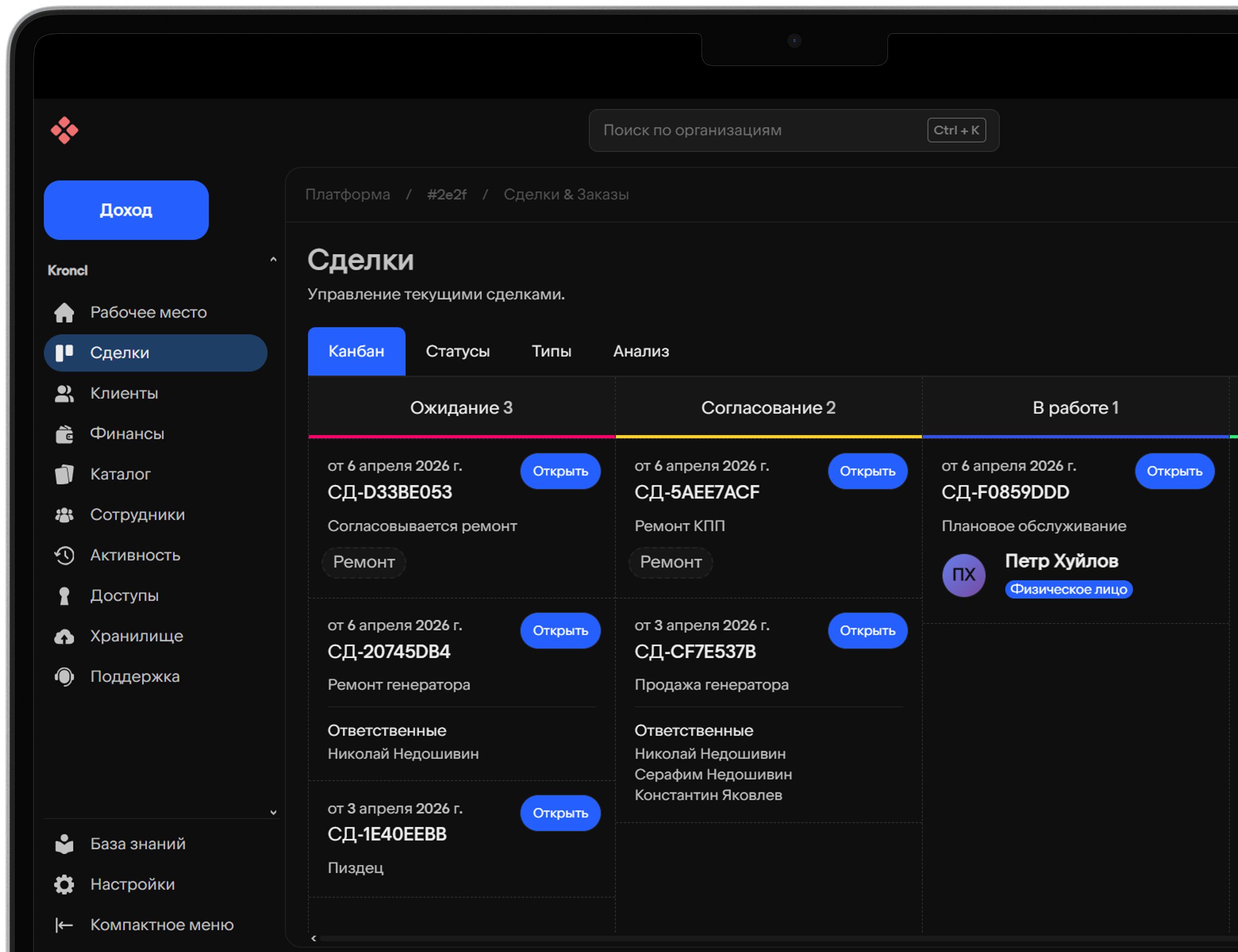Switch to the Анализ tab
The image size is (1238, 952).
coord(641,352)
